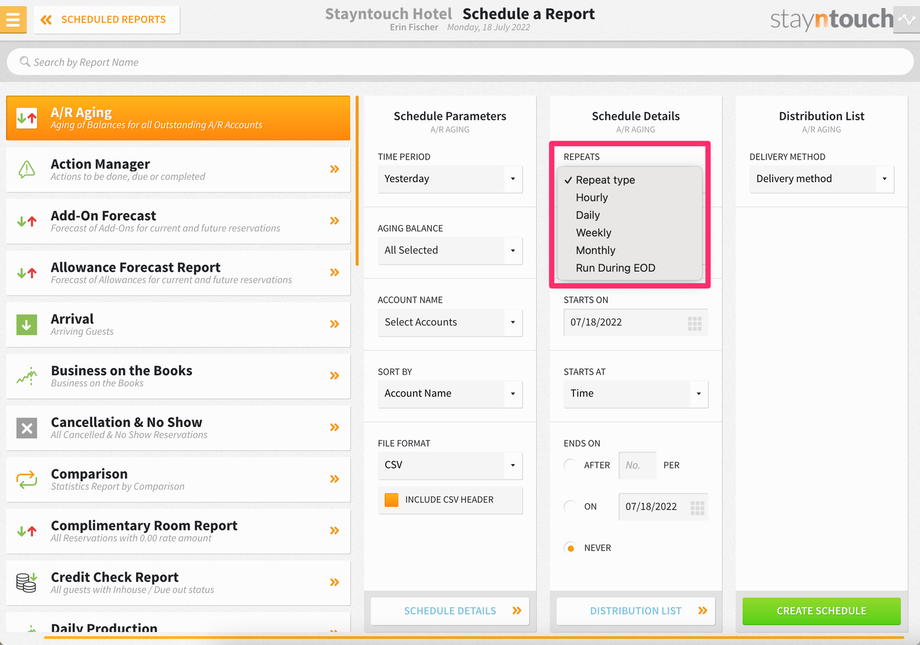Choose Monthly in the Repeats list
The image size is (920, 645).
(x=630, y=251)
